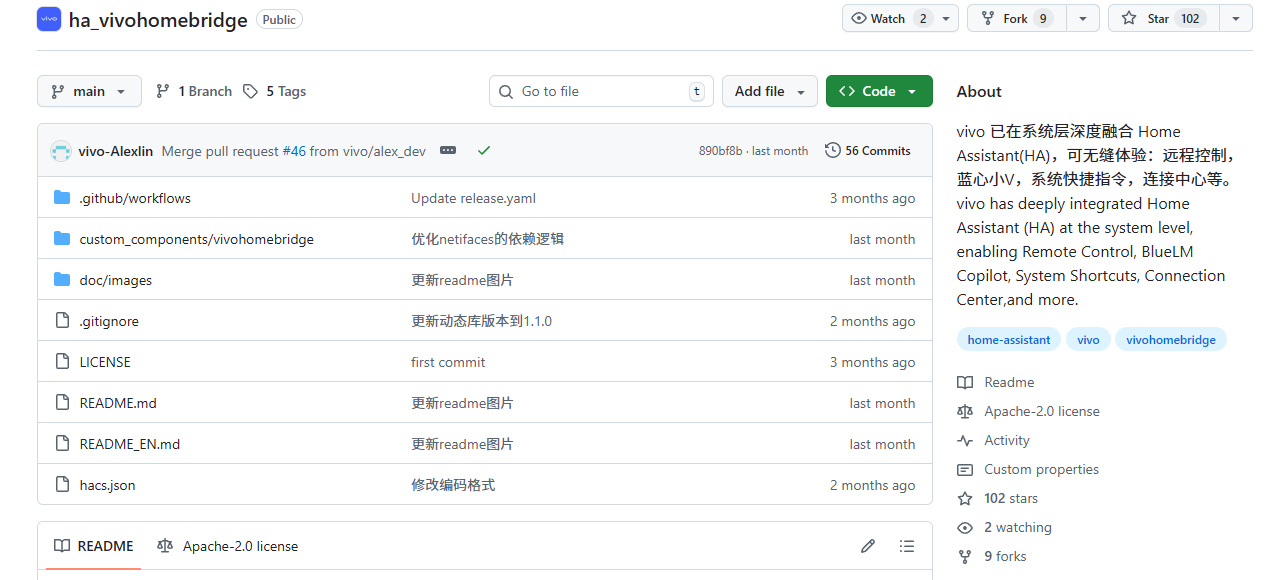Open the green Code dropdown button

coord(879,91)
